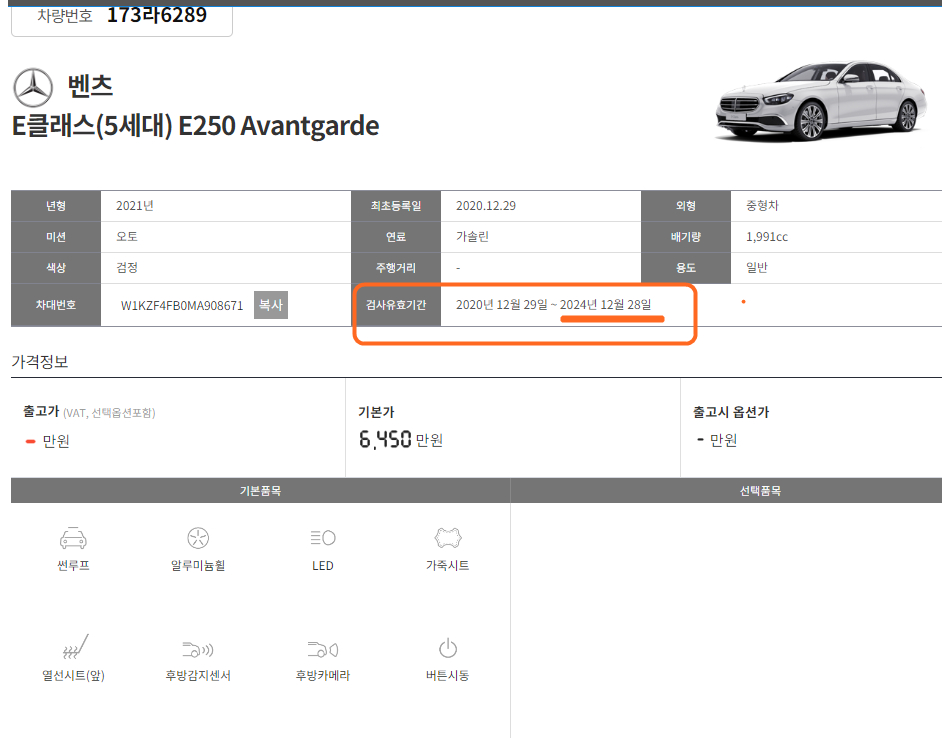Click the 썬루프 option label text
Image resolution: width=942 pixels, height=738 pixels.
[x=73, y=565]
